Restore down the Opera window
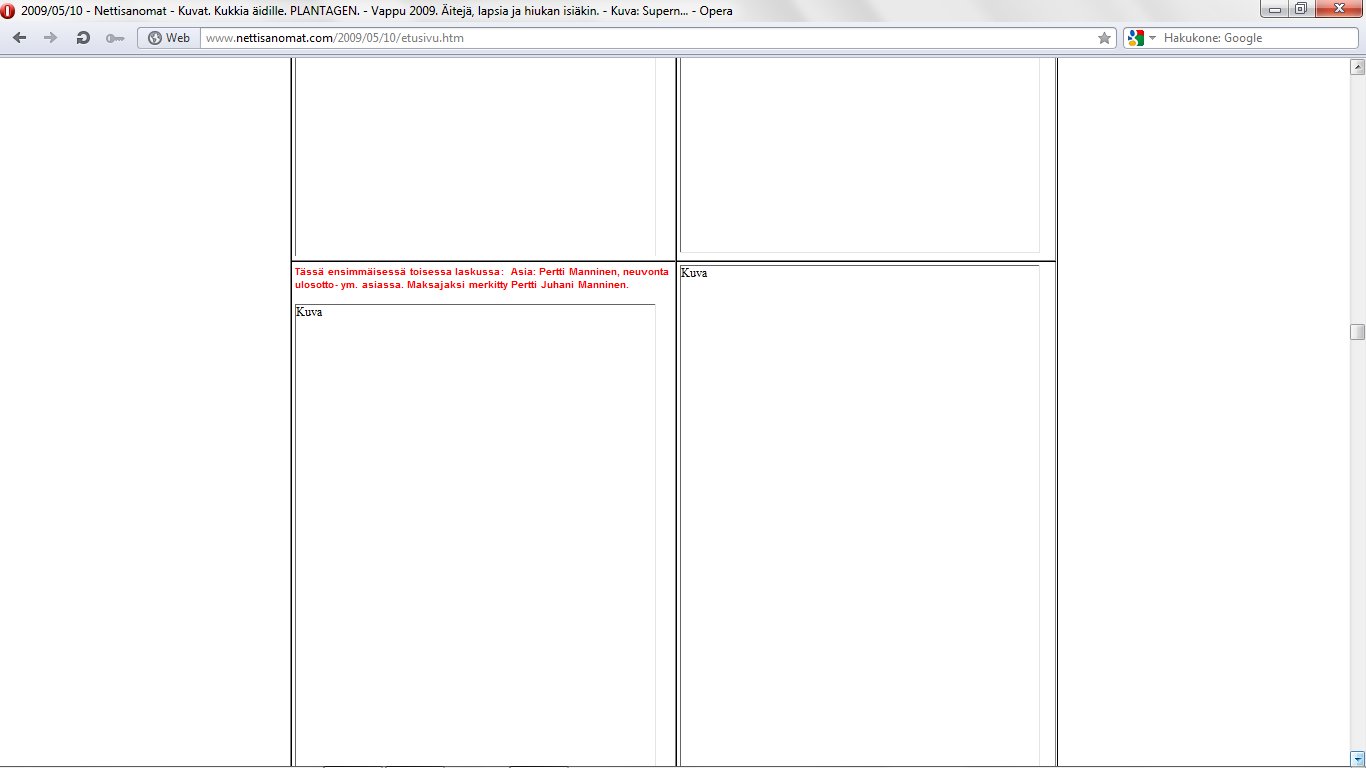Viewport: 1366px width, 768px height. click(1300, 10)
